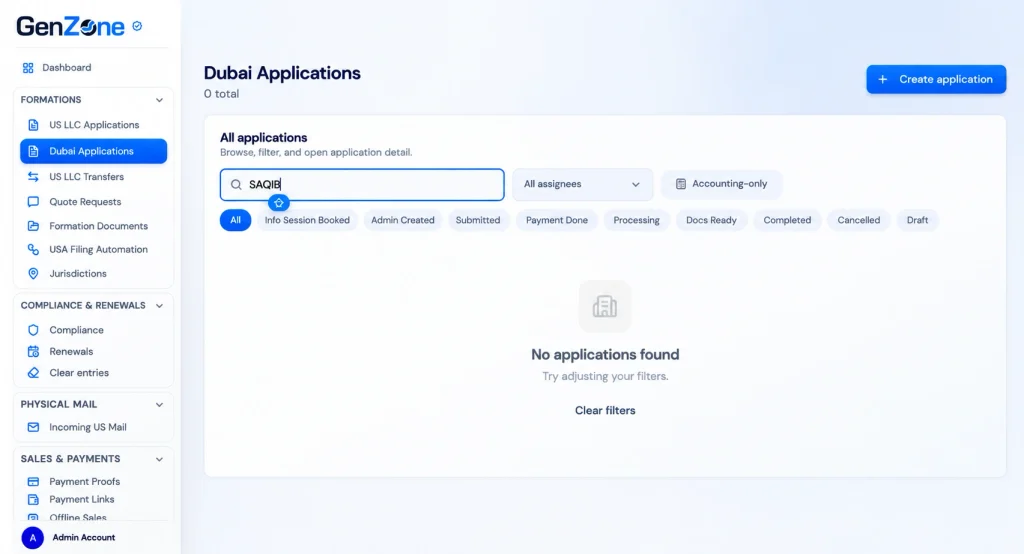Click the Accounting-only calculator icon
This screenshot has height=554, width=1024.
(x=680, y=184)
